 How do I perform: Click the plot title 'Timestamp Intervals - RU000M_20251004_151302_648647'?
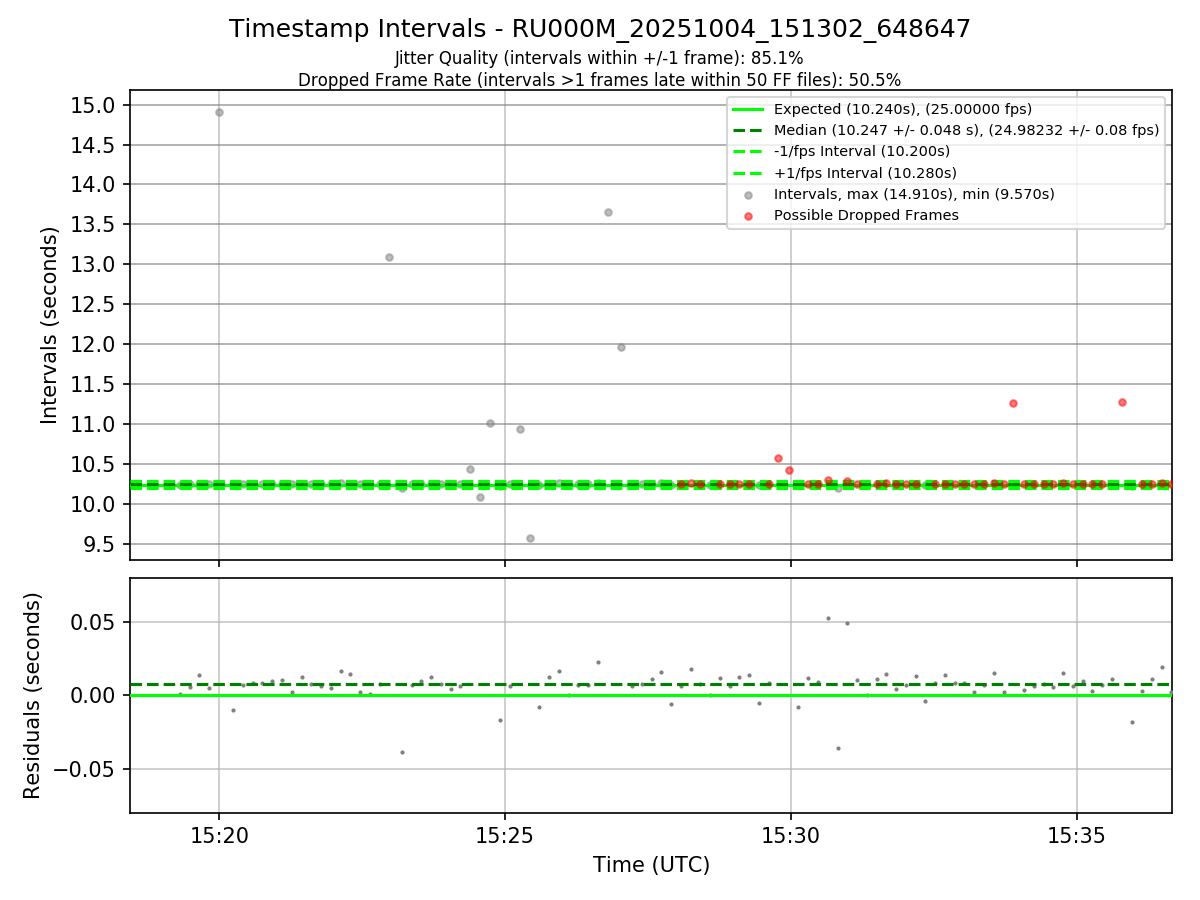tap(600, 29)
